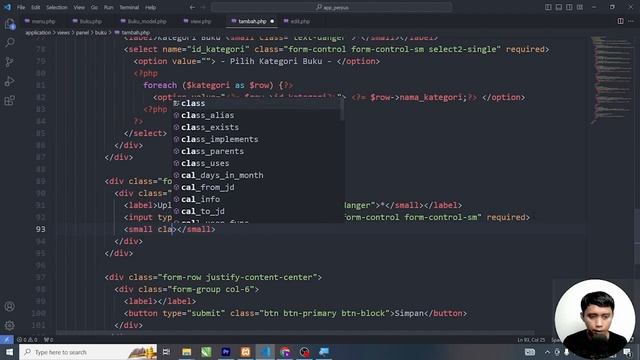Toggle the Panel layout icon
The image size is (640, 360).
pyautogui.click(x=559, y=7)
